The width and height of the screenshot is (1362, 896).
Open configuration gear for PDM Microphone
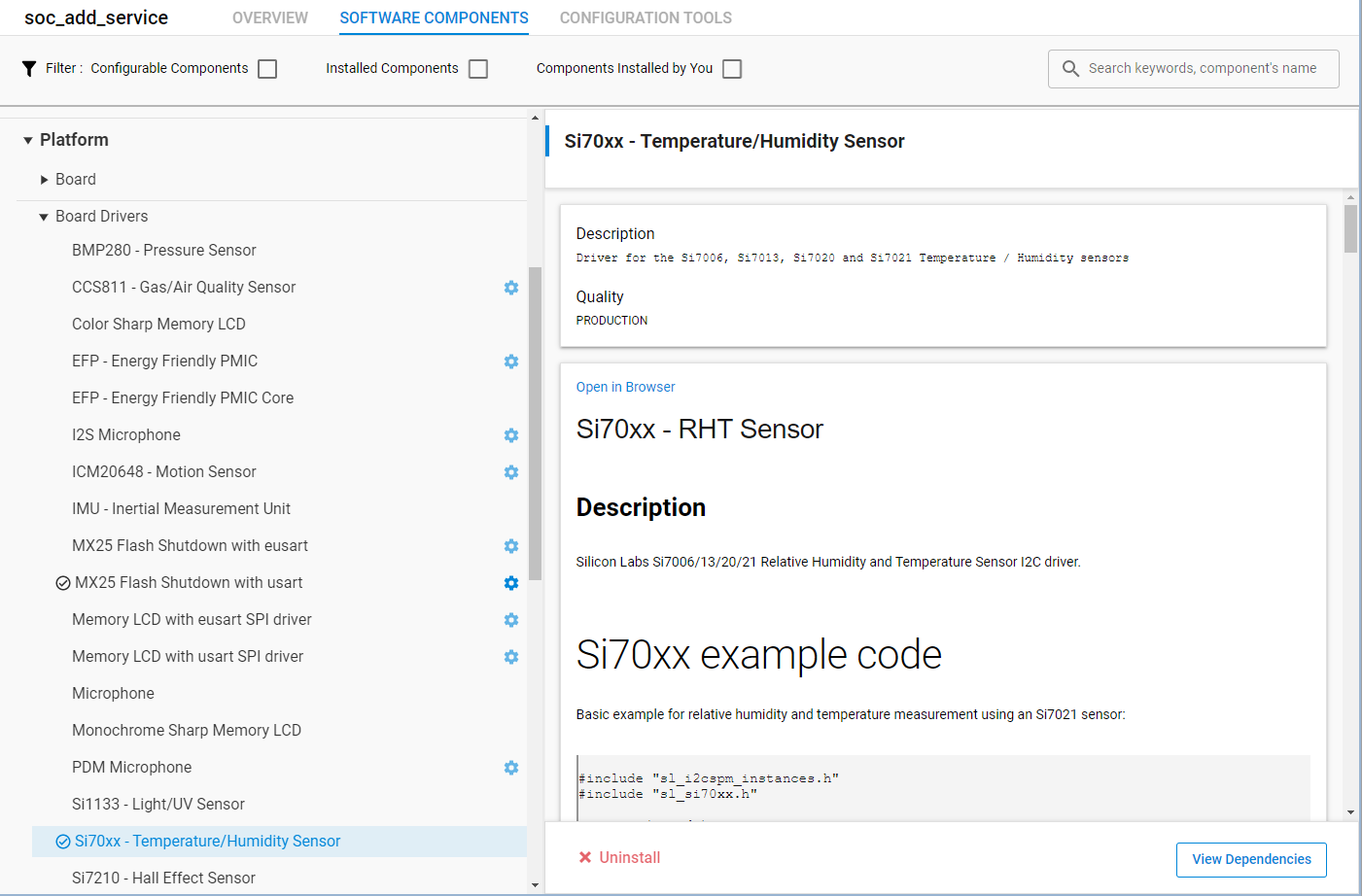(x=511, y=768)
